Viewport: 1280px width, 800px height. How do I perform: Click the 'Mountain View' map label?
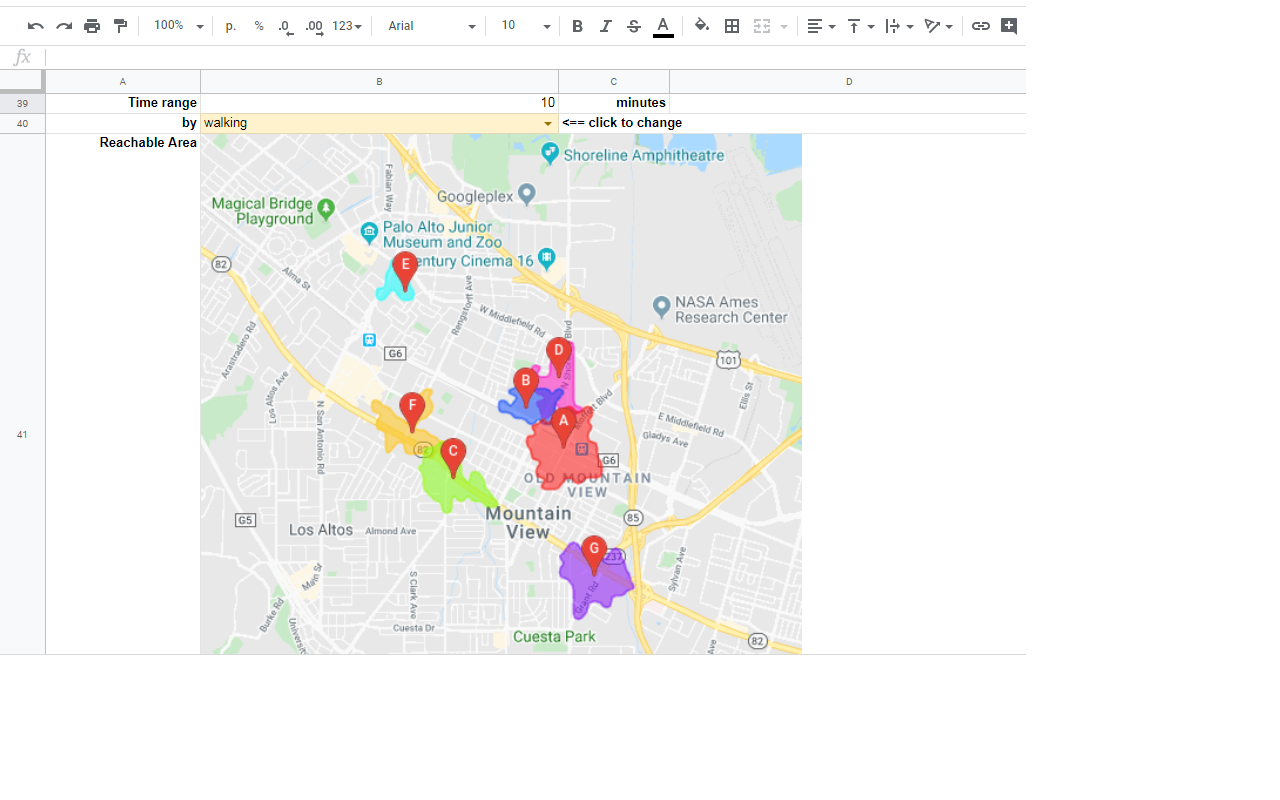point(528,523)
